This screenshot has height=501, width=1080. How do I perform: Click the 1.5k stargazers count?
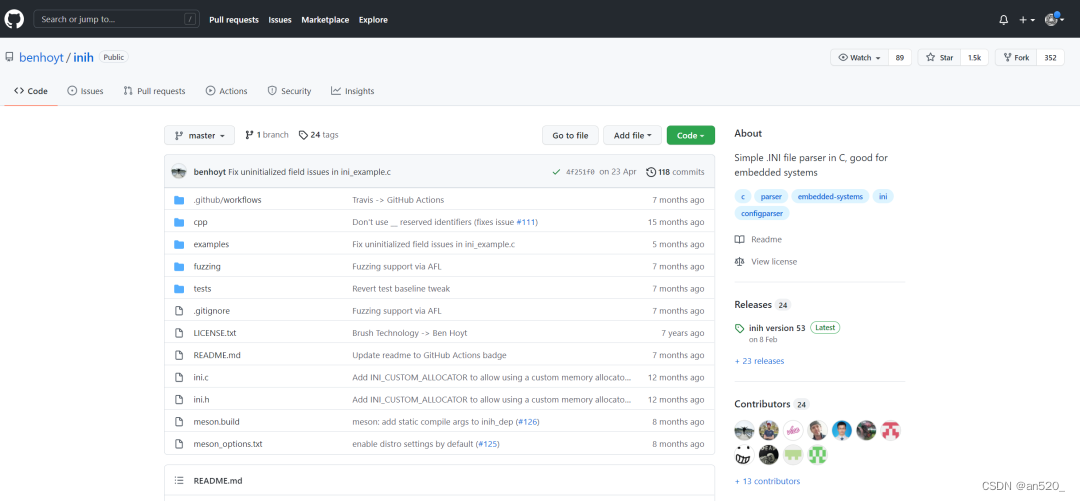coord(974,58)
